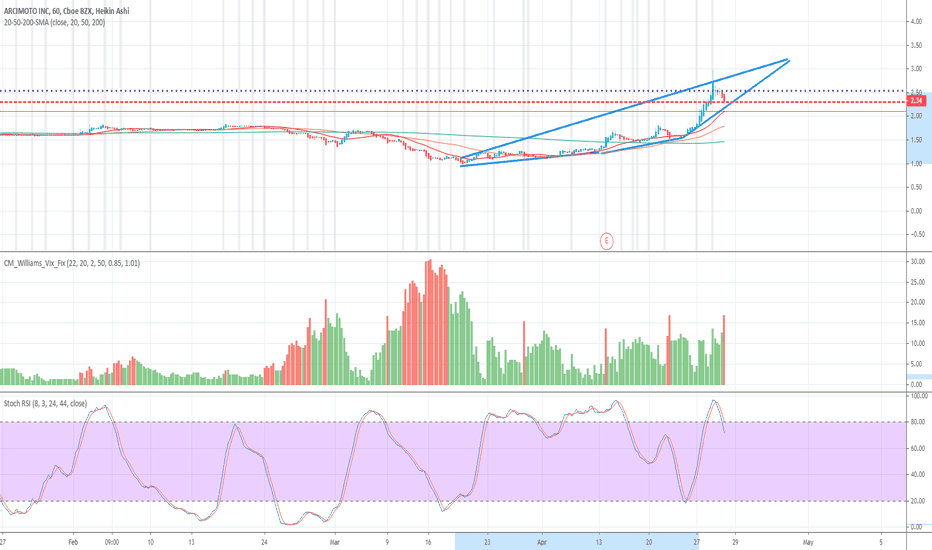Select the red 2.34 current price label
Image resolution: width=932 pixels, height=550 pixels.
[x=915, y=102]
